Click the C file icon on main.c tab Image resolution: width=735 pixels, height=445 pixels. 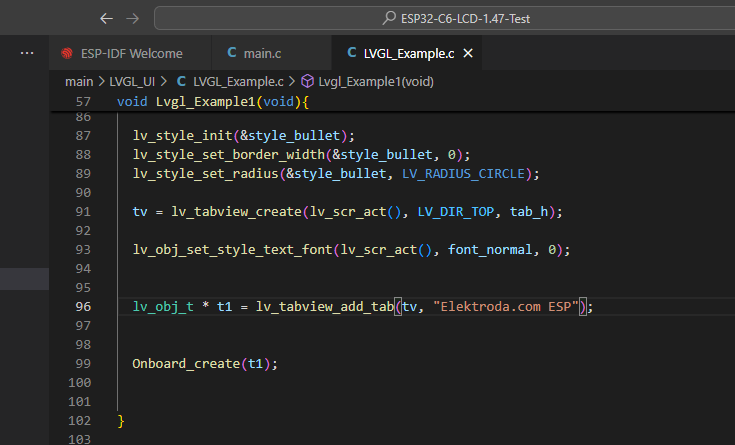tap(232, 53)
